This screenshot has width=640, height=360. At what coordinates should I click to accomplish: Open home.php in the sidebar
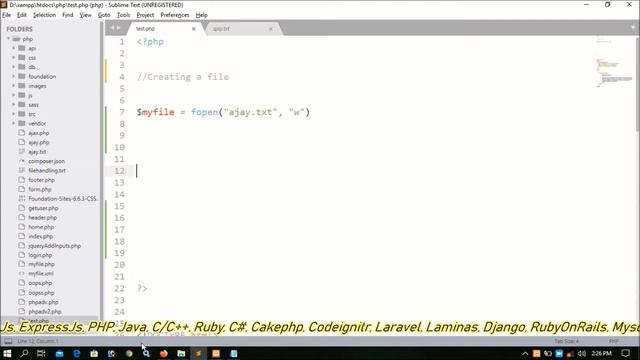tap(41, 227)
